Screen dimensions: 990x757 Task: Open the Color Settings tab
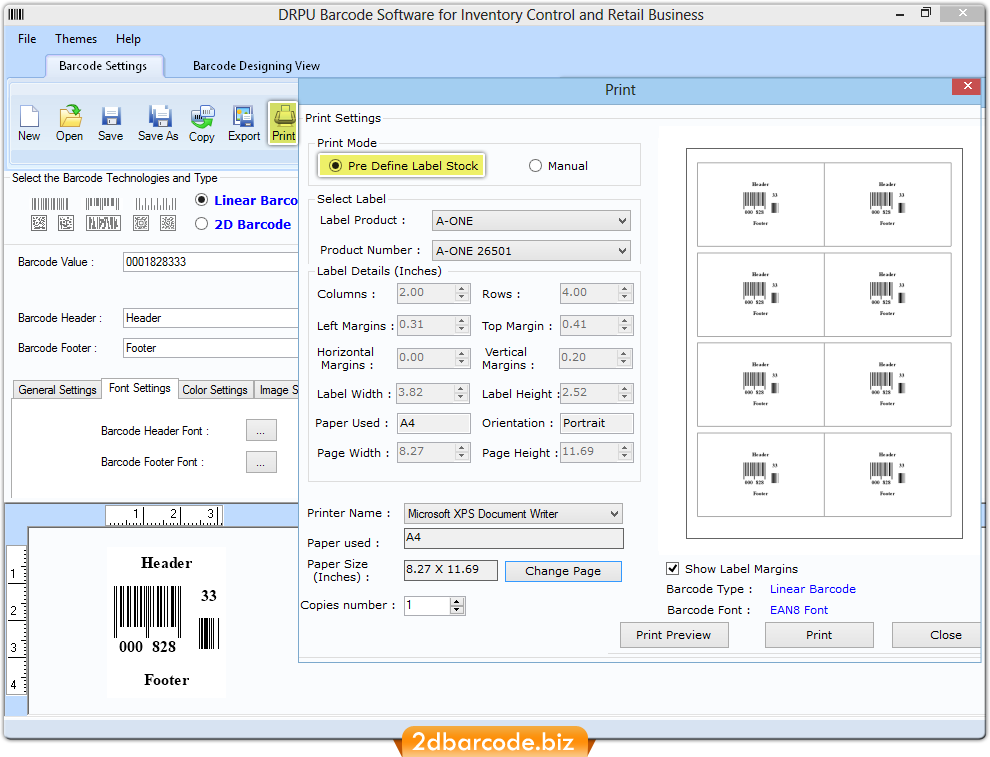pyautogui.click(x=215, y=390)
